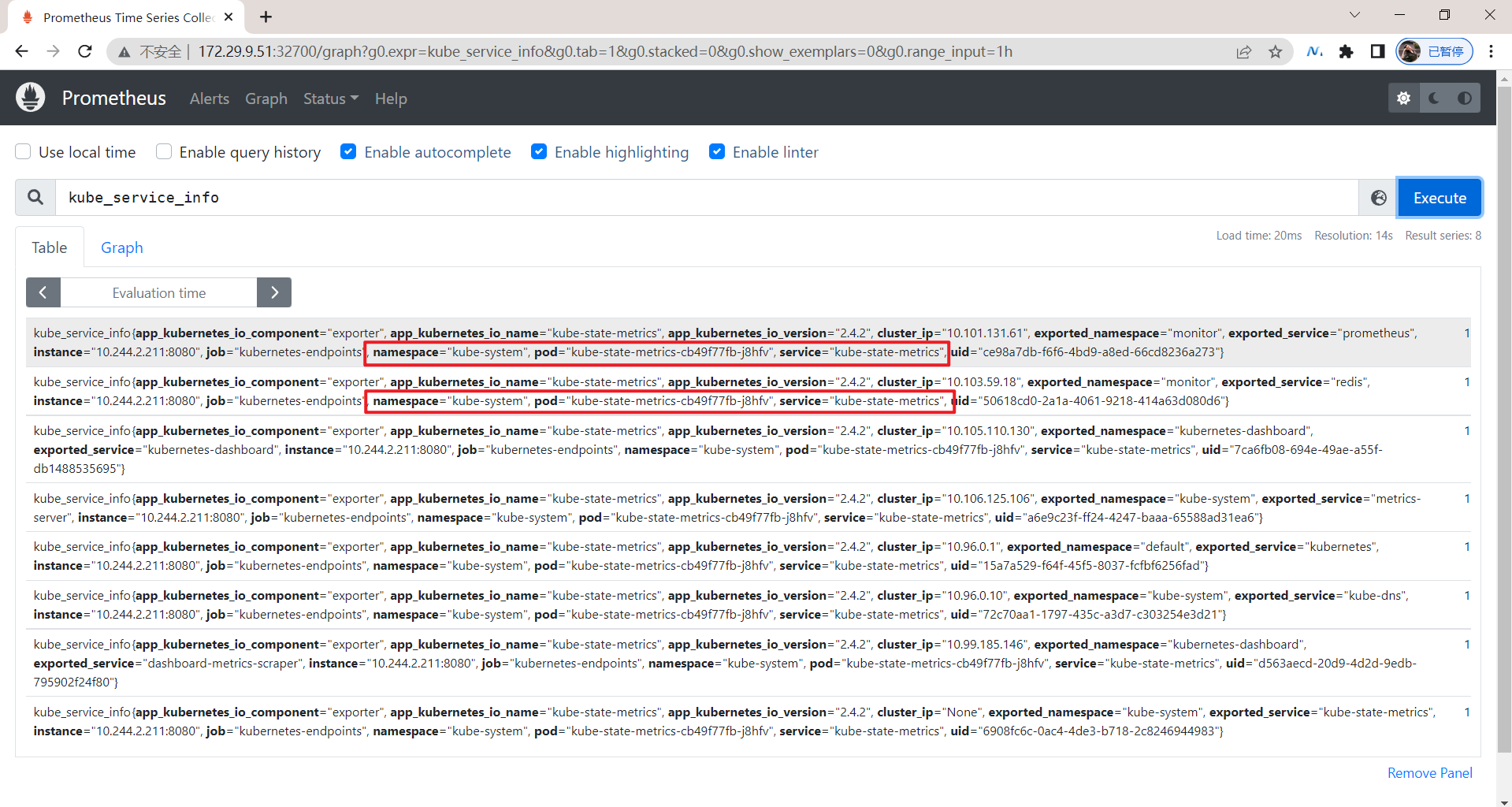Click the result row with cluster_ip None
This screenshot has width=1512, height=807.
[x=749, y=721]
